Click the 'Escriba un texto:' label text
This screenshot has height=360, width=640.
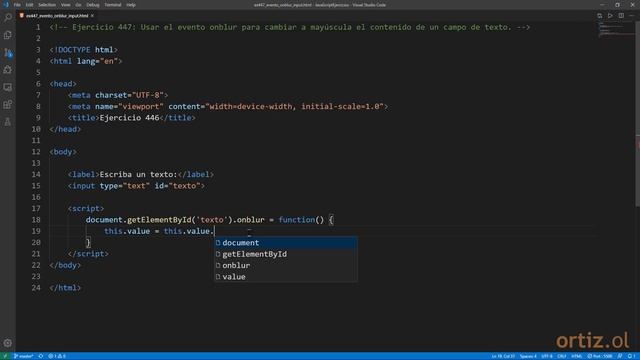point(138,175)
